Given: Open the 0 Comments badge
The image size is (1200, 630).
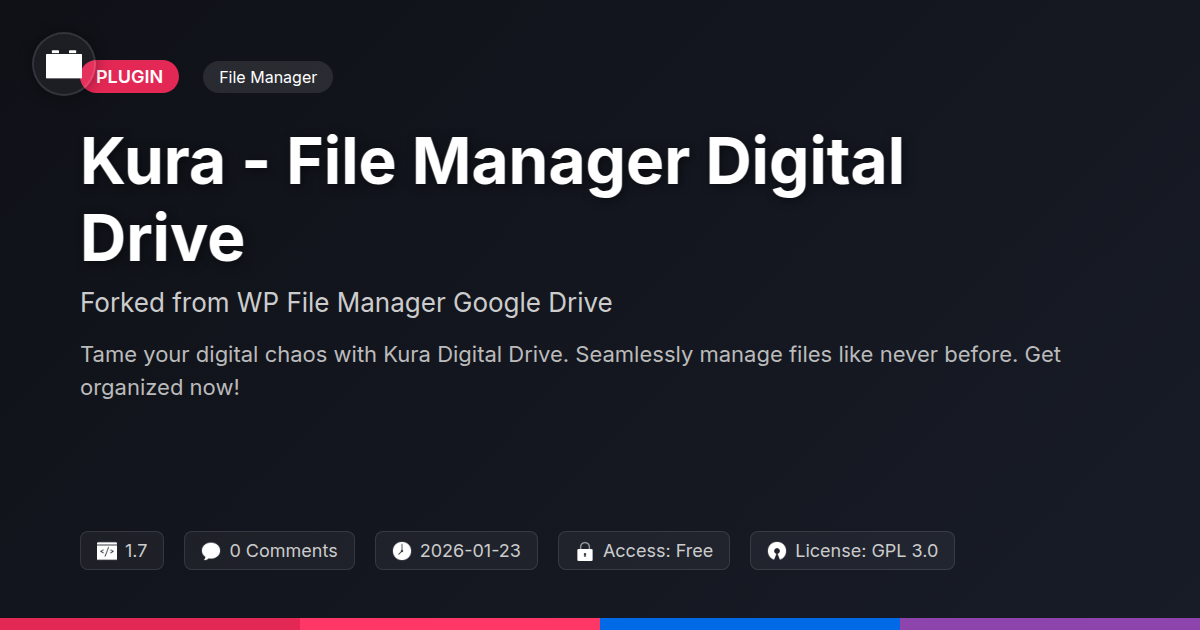Looking at the screenshot, I should coord(269,551).
